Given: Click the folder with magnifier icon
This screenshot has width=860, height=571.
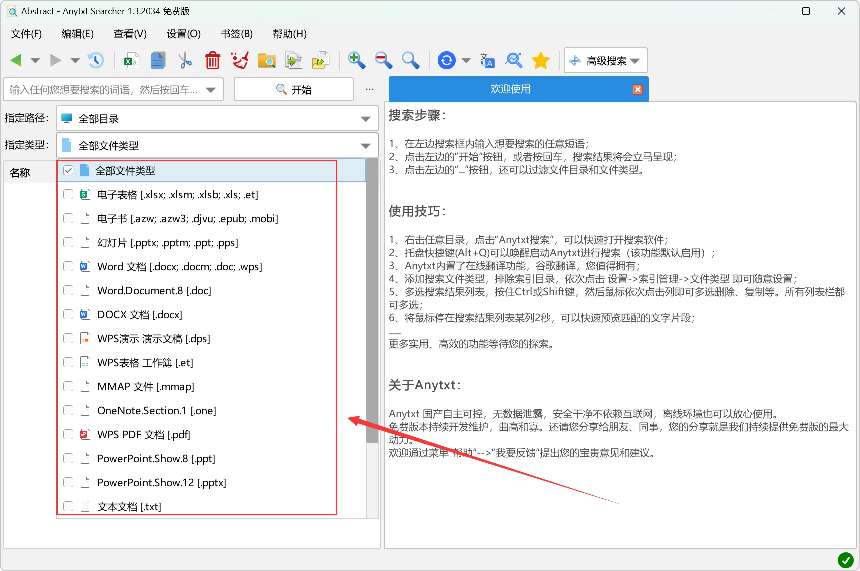Looking at the screenshot, I should coord(267,60).
